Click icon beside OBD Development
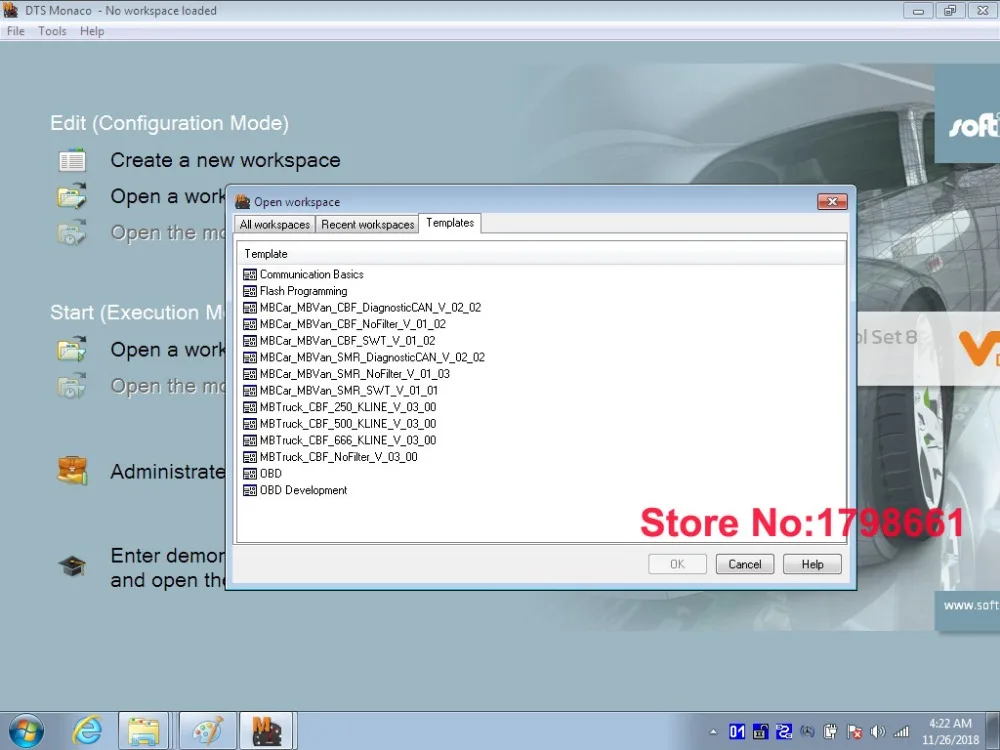The image size is (1000, 750). [250, 490]
